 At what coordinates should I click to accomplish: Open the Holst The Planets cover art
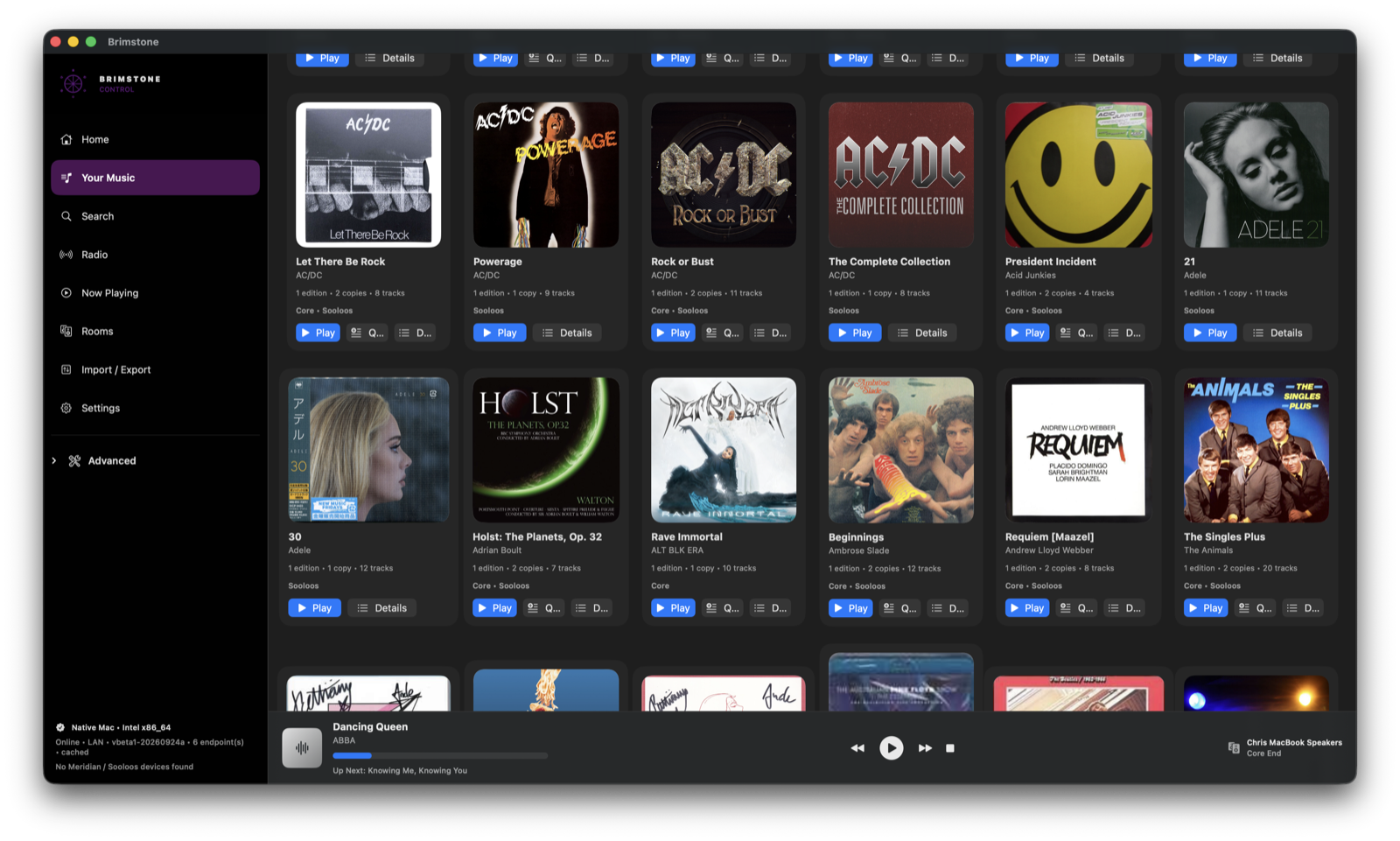[546, 450]
